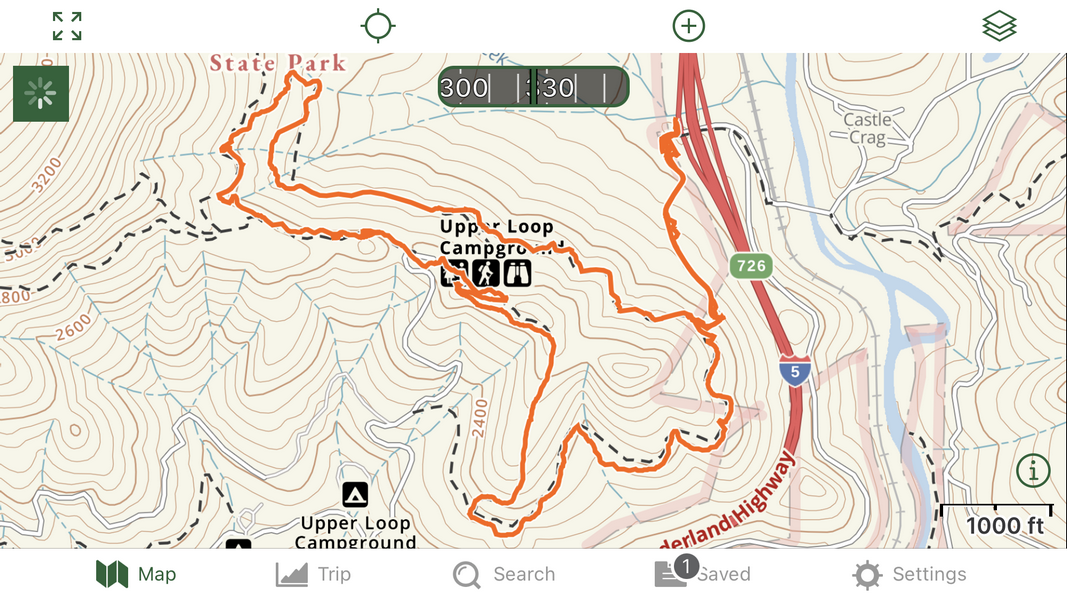Select the tent campground icon

355,495
